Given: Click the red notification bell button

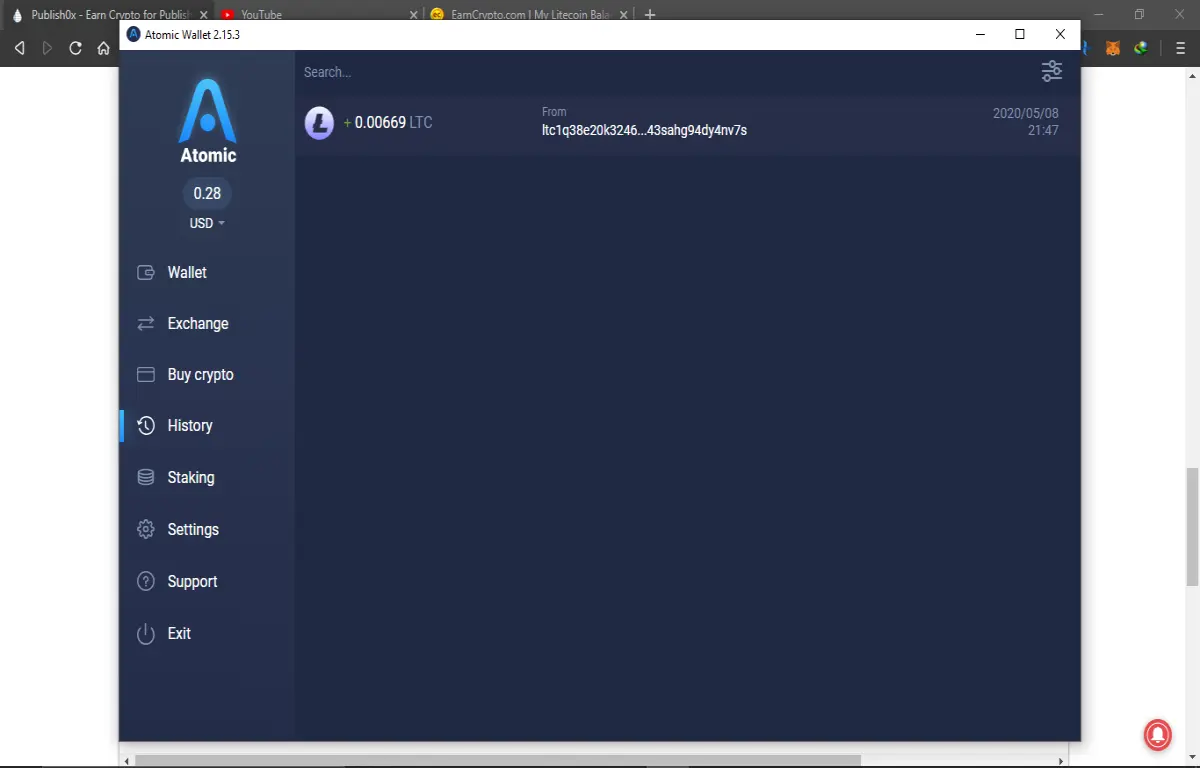Looking at the screenshot, I should [x=1158, y=735].
